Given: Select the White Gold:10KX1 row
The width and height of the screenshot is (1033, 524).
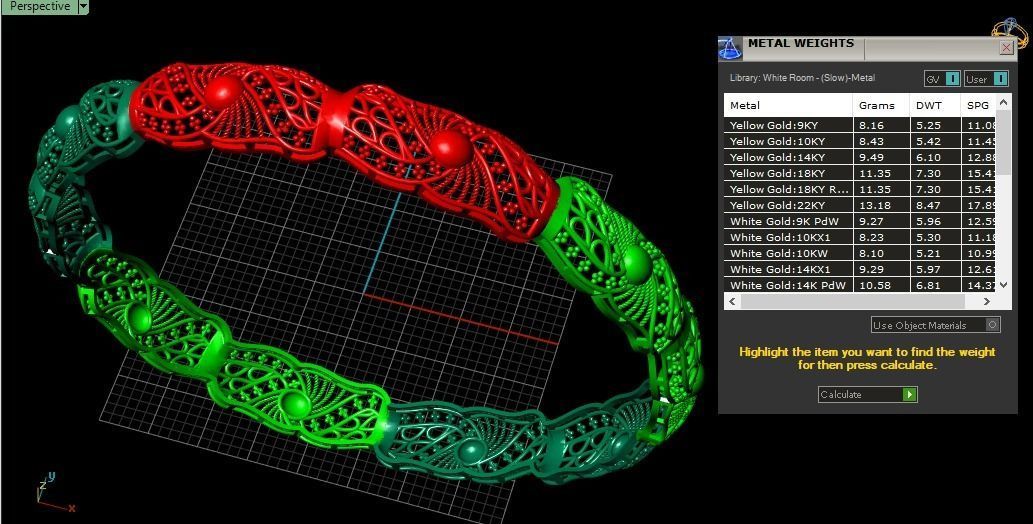Looking at the screenshot, I should (859, 237).
